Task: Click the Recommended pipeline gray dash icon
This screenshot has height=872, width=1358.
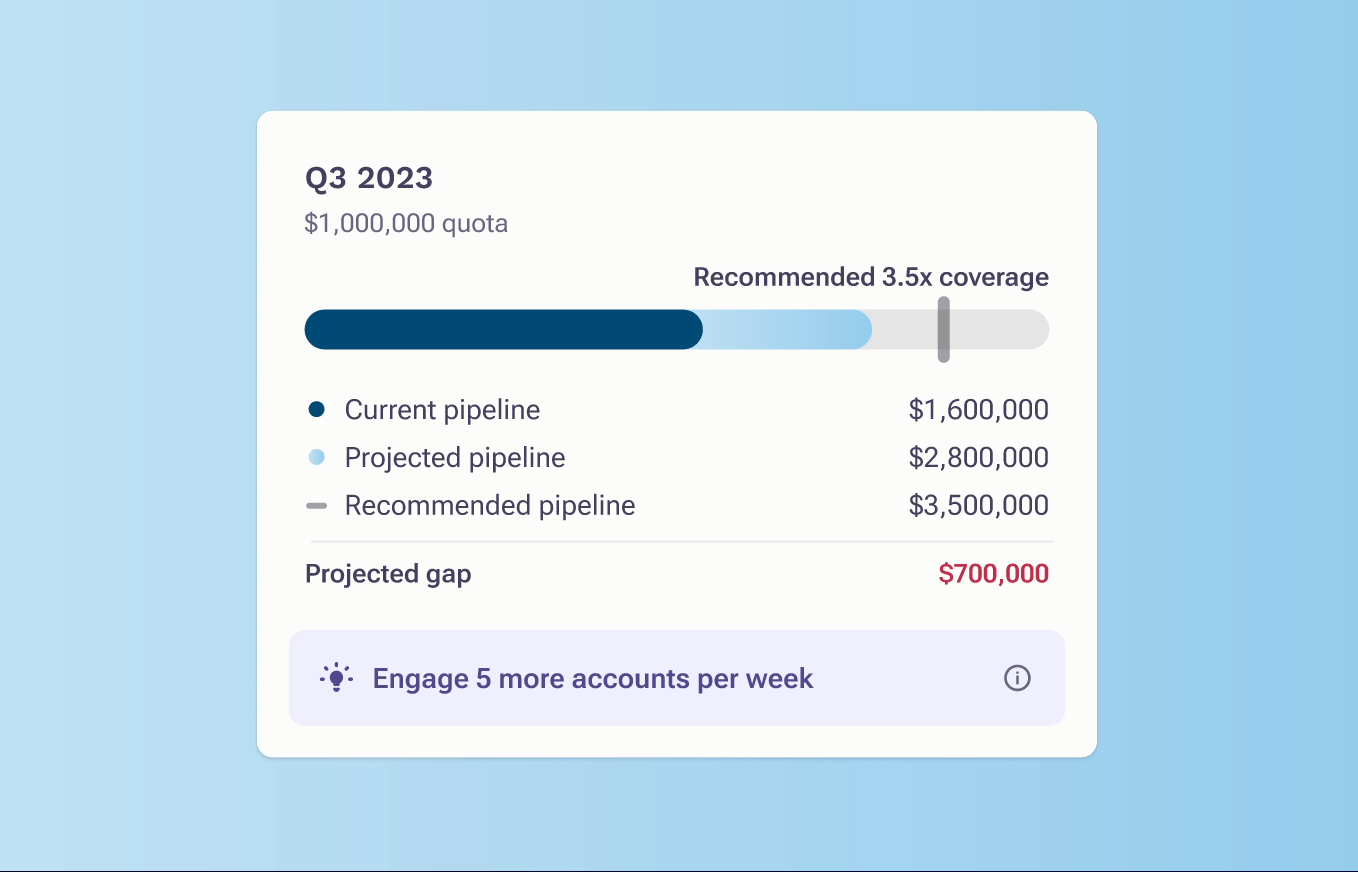Action: (x=317, y=506)
